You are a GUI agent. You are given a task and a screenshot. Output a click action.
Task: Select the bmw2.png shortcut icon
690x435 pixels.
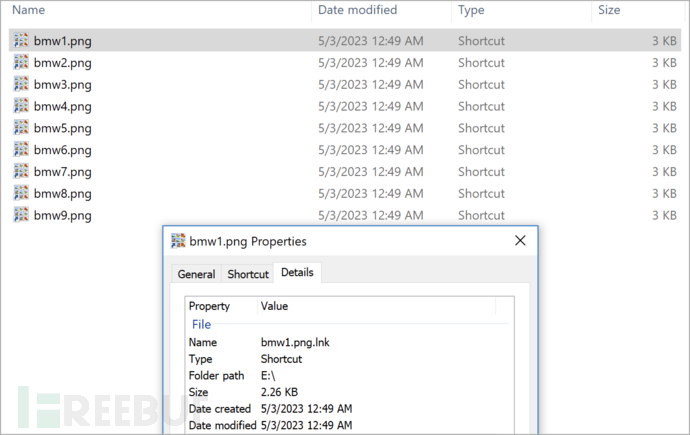tap(21, 63)
